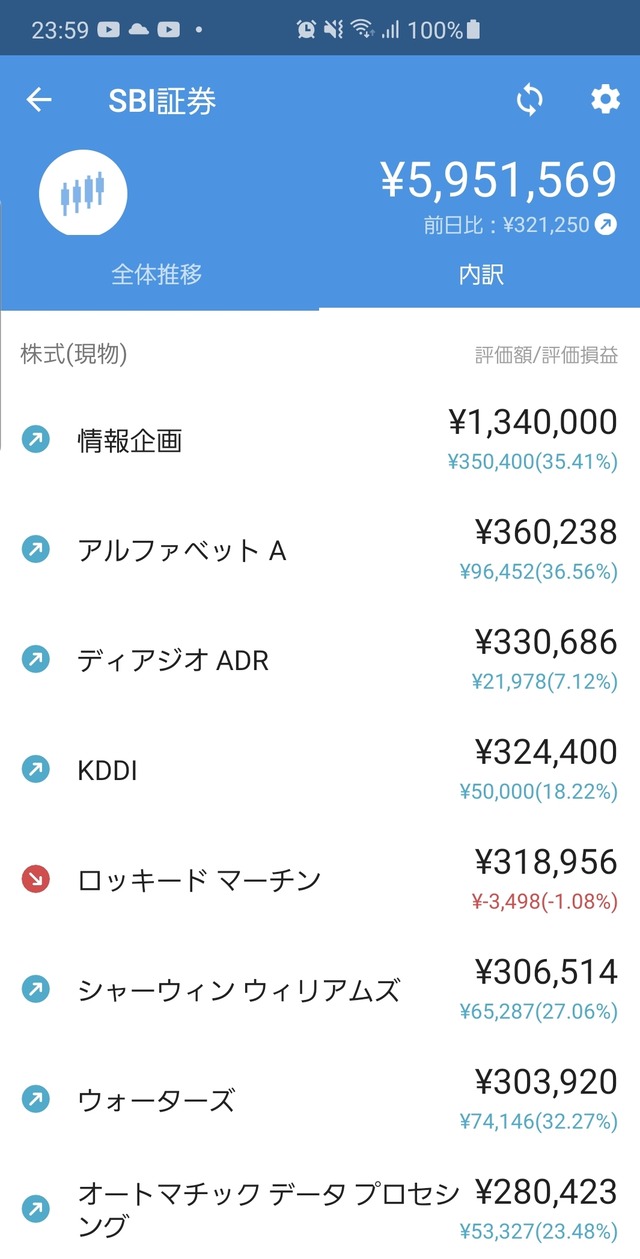Image resolution: width=640 pixels, height=1259 pixels.
Task: Tap the 評価額/評価損益 column header
Action: click(x=546, y=355)
